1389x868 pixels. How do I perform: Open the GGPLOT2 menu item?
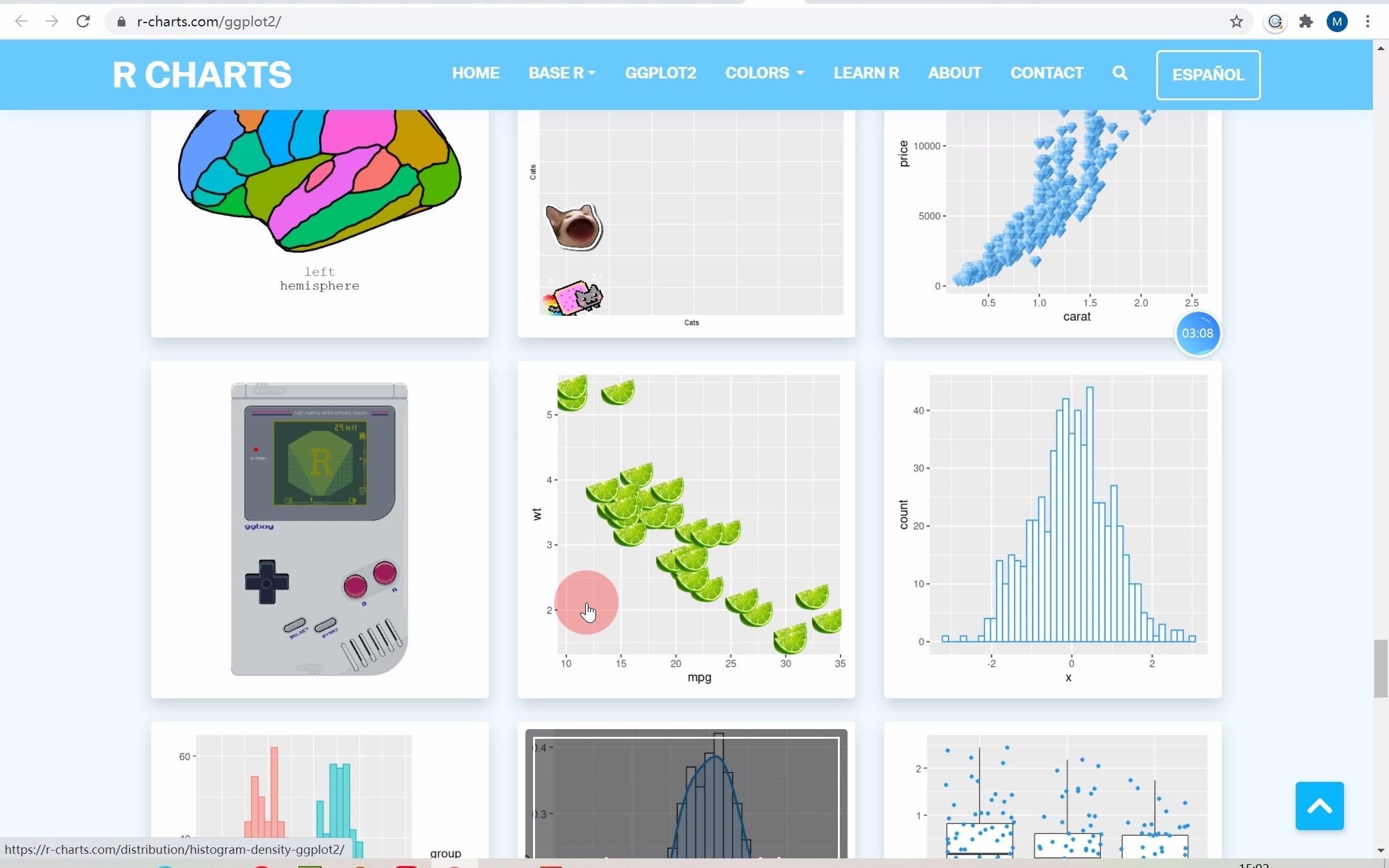[x=661, y=73]
